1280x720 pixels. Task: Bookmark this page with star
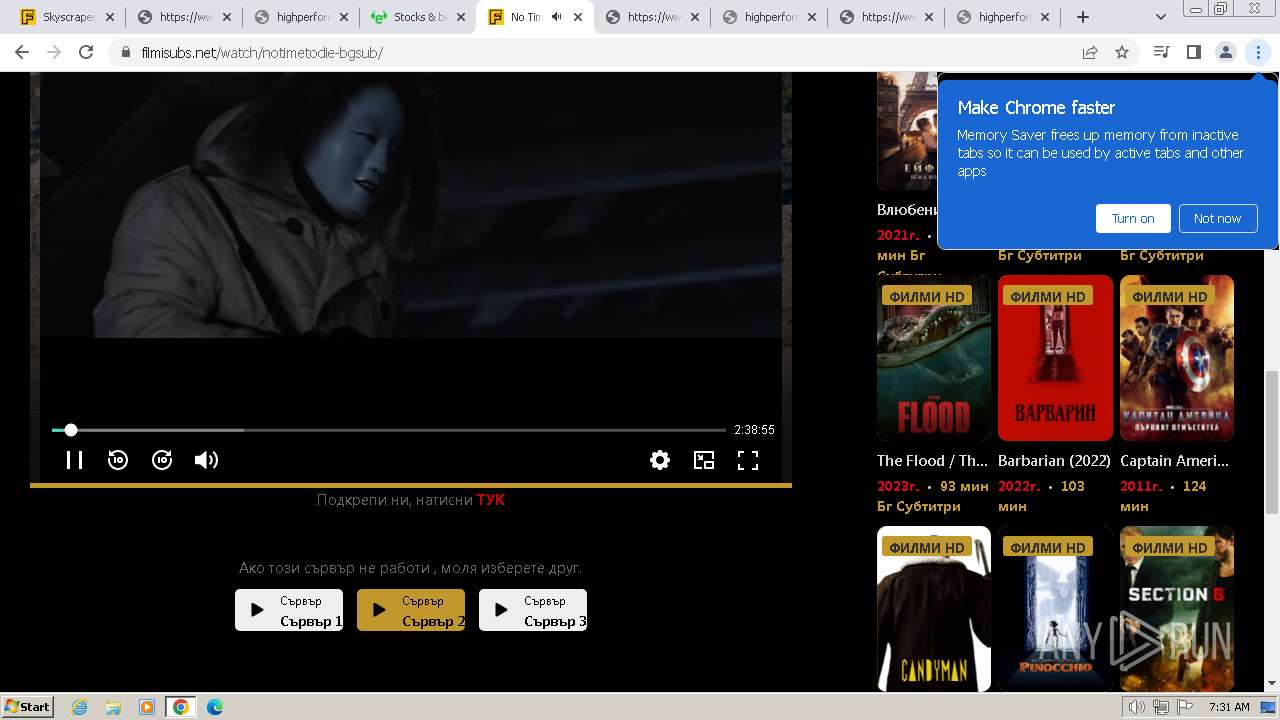click(x=1122, y=52)
